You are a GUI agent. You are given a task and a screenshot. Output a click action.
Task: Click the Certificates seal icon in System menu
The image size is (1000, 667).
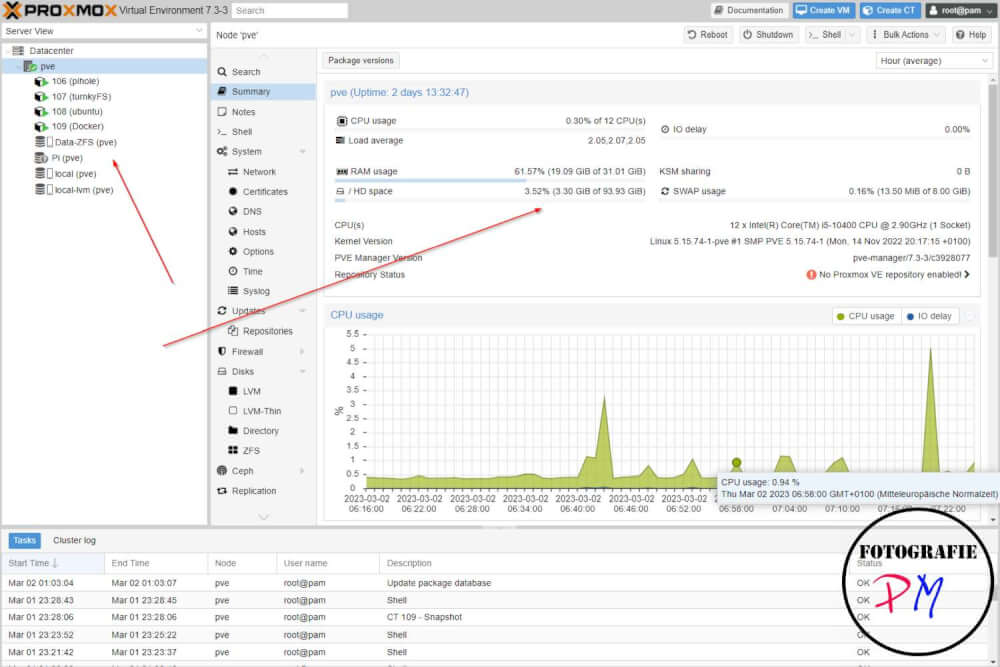[x=233, y=191]
